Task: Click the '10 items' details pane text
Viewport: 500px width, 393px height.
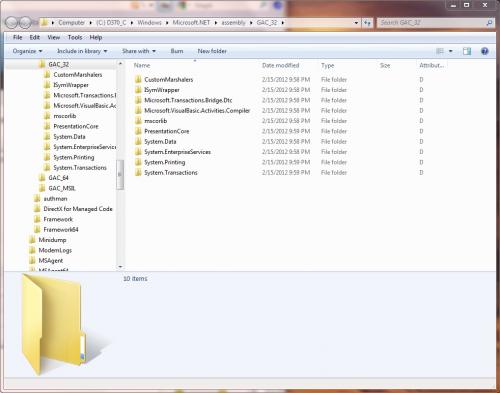Action: [x=135, y=279]
